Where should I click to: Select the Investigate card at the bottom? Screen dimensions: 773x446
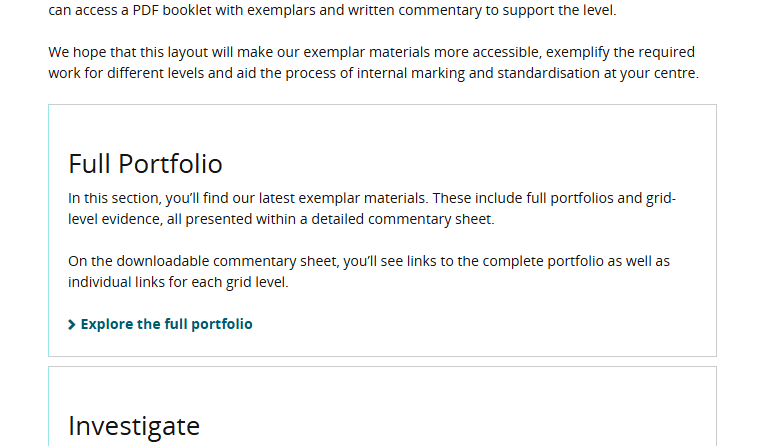tap(382, 410)
